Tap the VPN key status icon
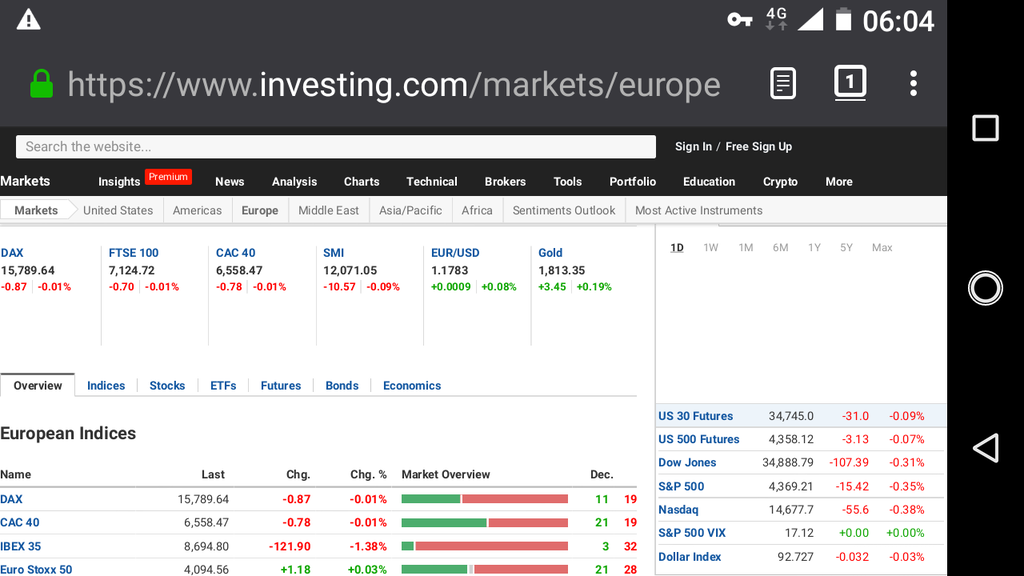This screenshot has height=576, width=1024. (x=739, y=20)
